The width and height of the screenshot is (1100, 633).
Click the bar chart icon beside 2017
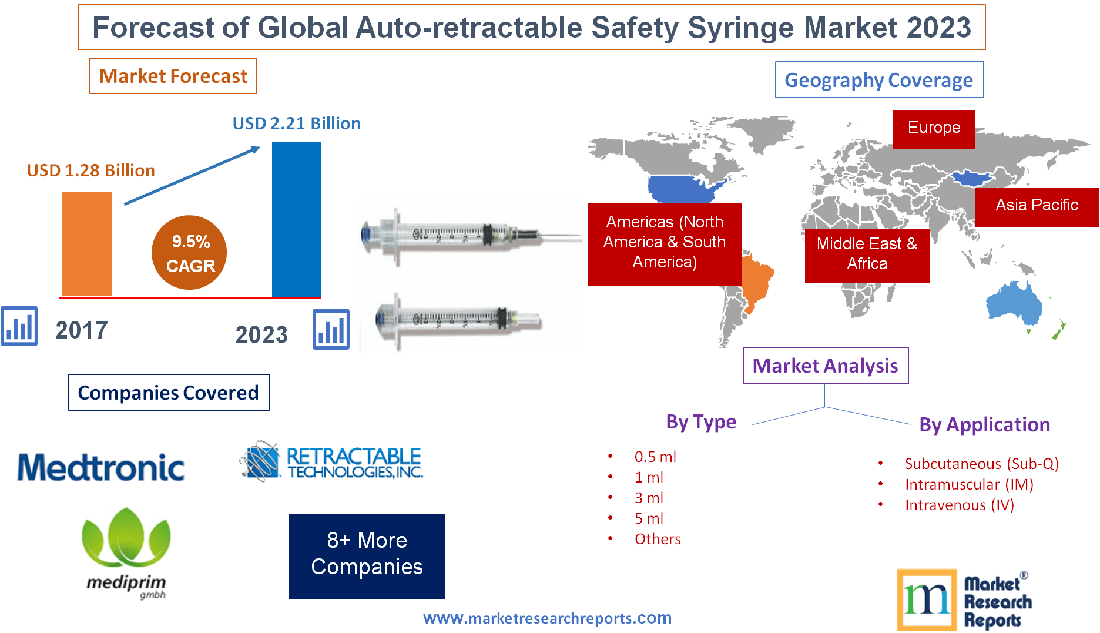pos(19,327)
